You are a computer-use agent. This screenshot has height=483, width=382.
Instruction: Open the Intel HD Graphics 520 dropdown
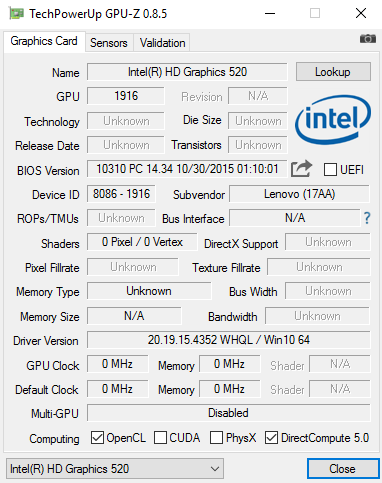115,469
